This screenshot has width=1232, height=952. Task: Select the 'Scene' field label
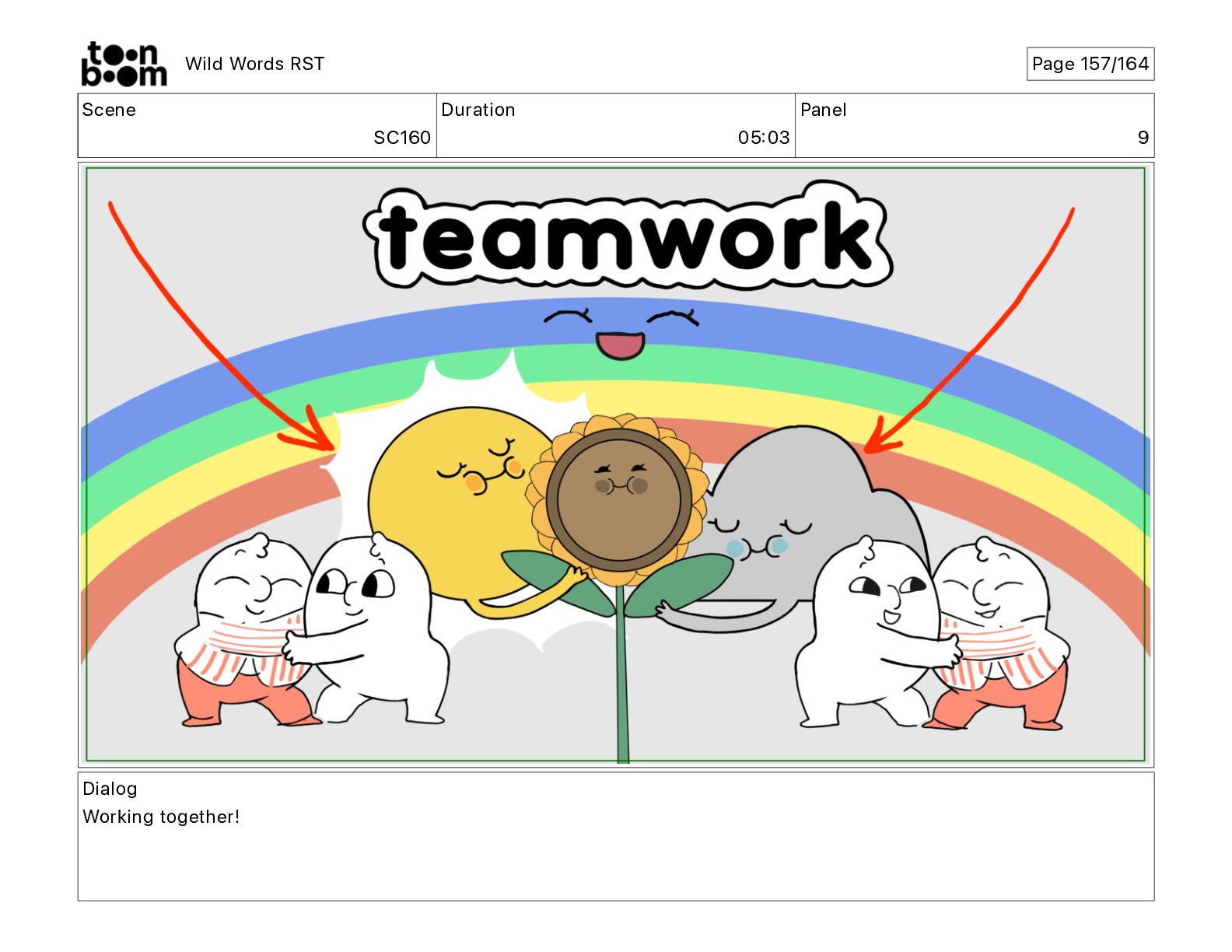coord(109,110)
